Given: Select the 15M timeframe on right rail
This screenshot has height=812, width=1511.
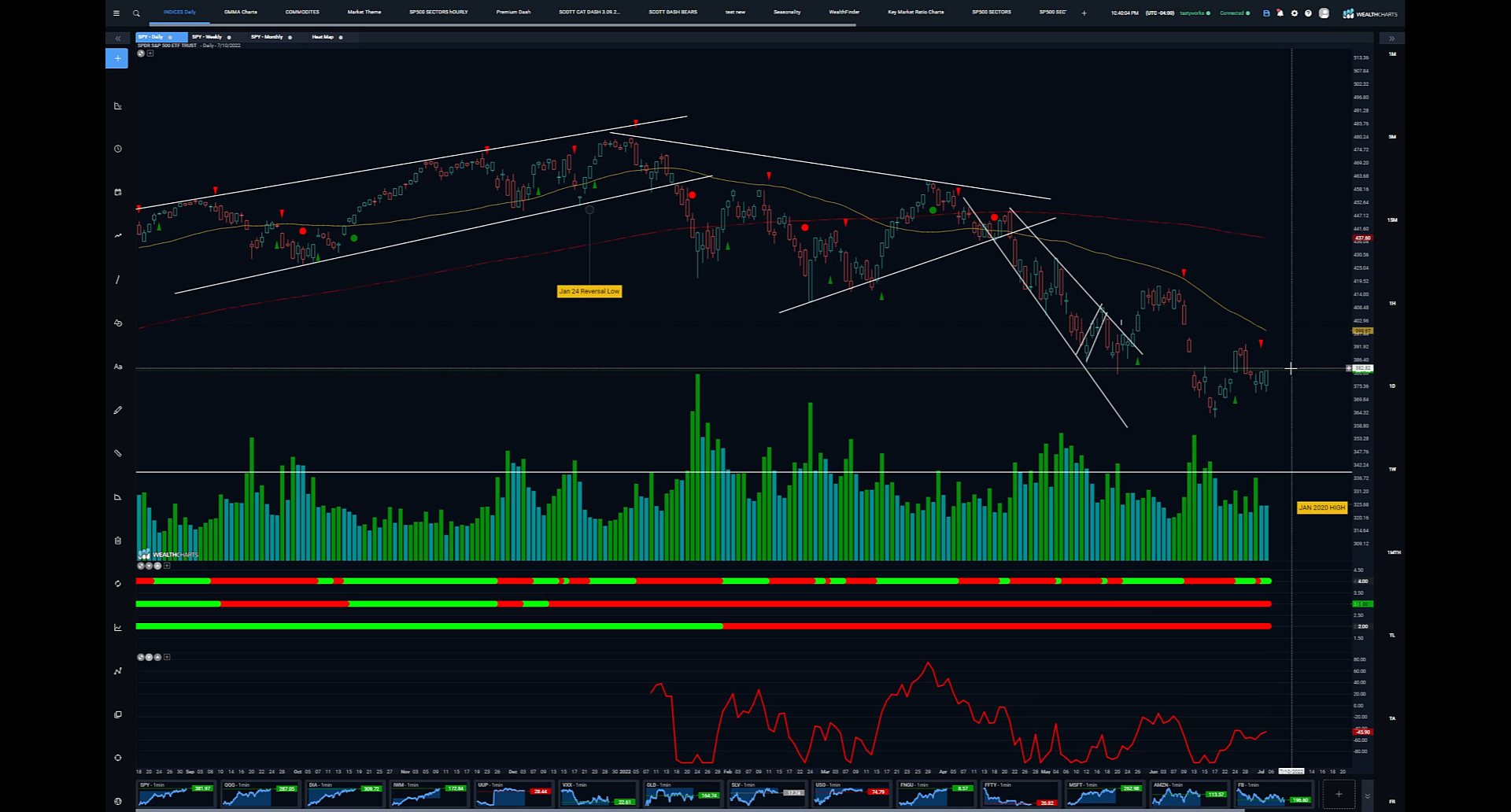Looking at the screenshot, I should pos(1392,220).
